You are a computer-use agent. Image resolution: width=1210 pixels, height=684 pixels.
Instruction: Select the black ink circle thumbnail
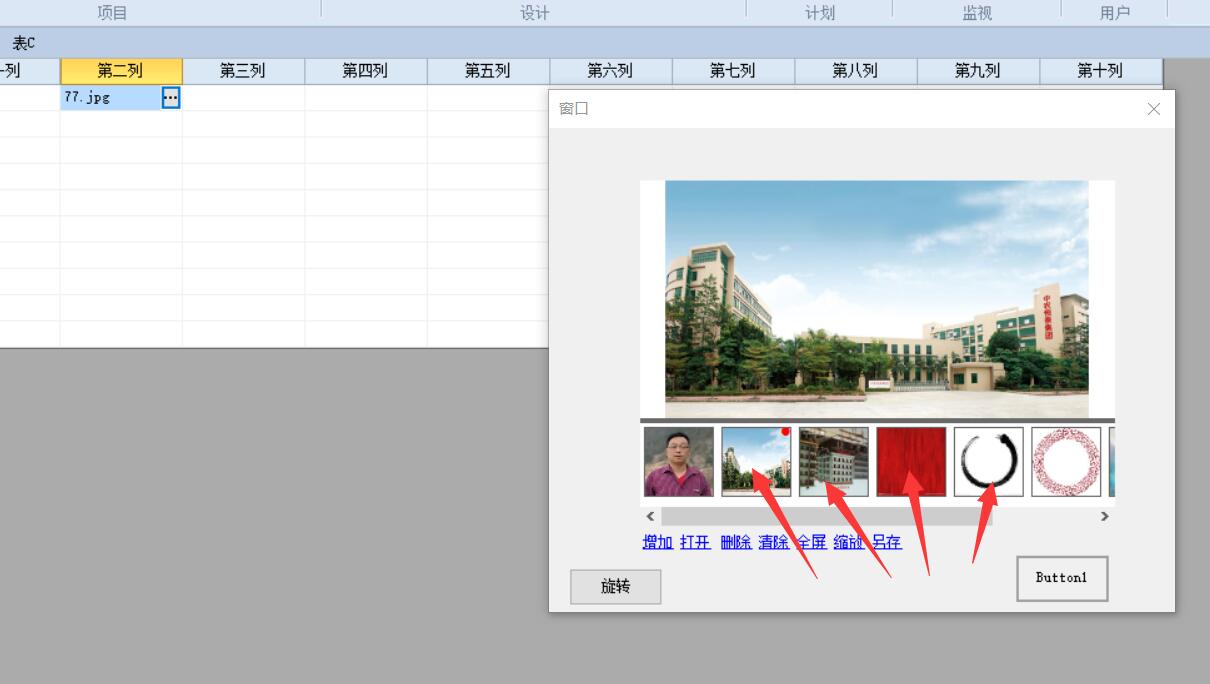pyautogui.click(x=988, y=462)
